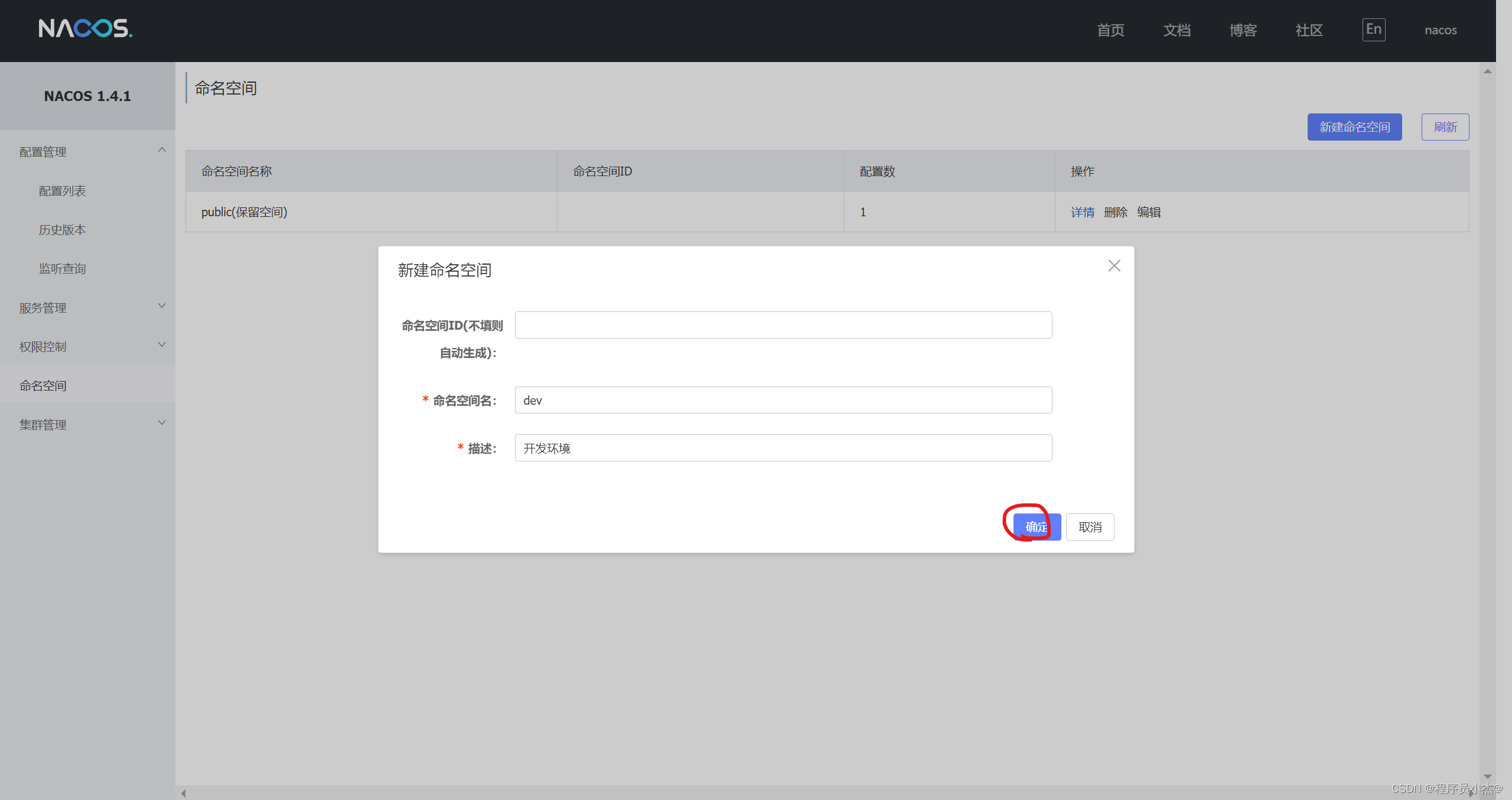The height and width of the screenshot is (800, 1512).
Task: Click the 配置数 column header
Action: (950, 171)
